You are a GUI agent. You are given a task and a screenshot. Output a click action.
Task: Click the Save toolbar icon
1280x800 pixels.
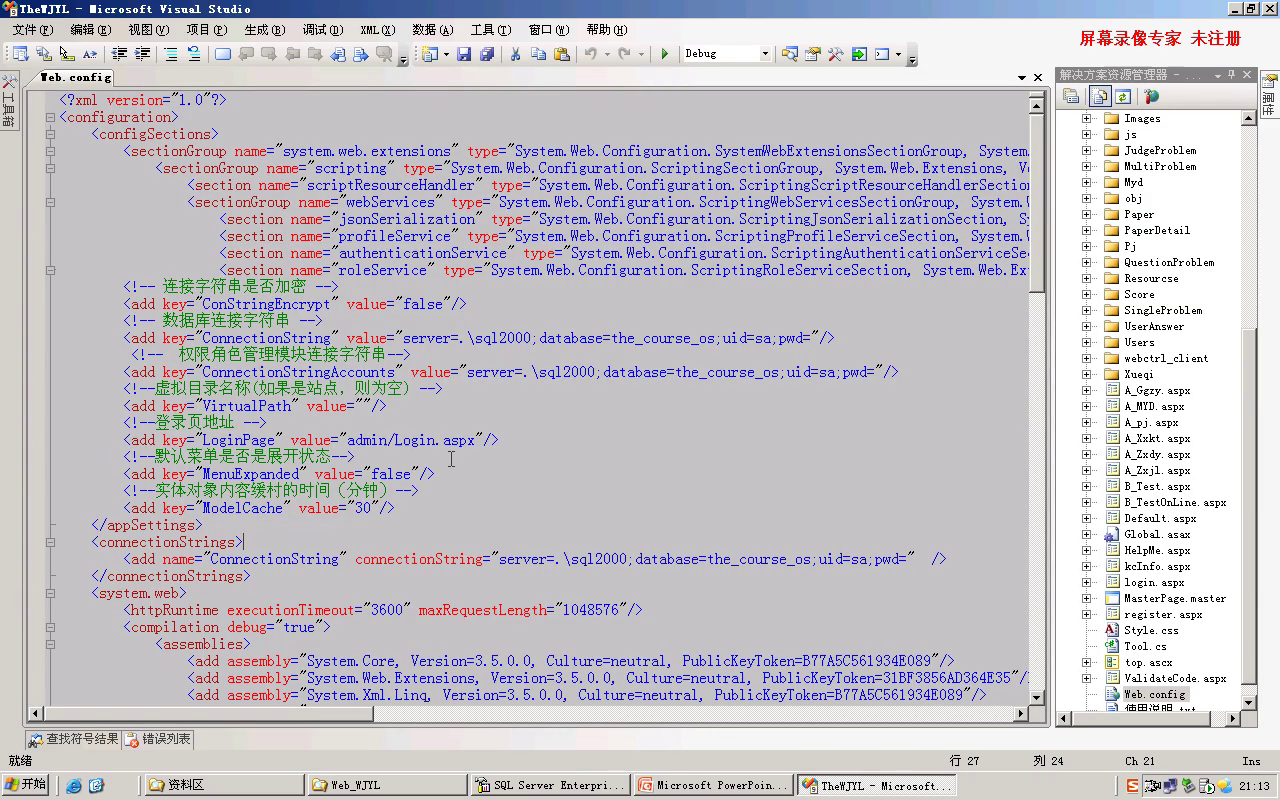[x=463, y=54]
